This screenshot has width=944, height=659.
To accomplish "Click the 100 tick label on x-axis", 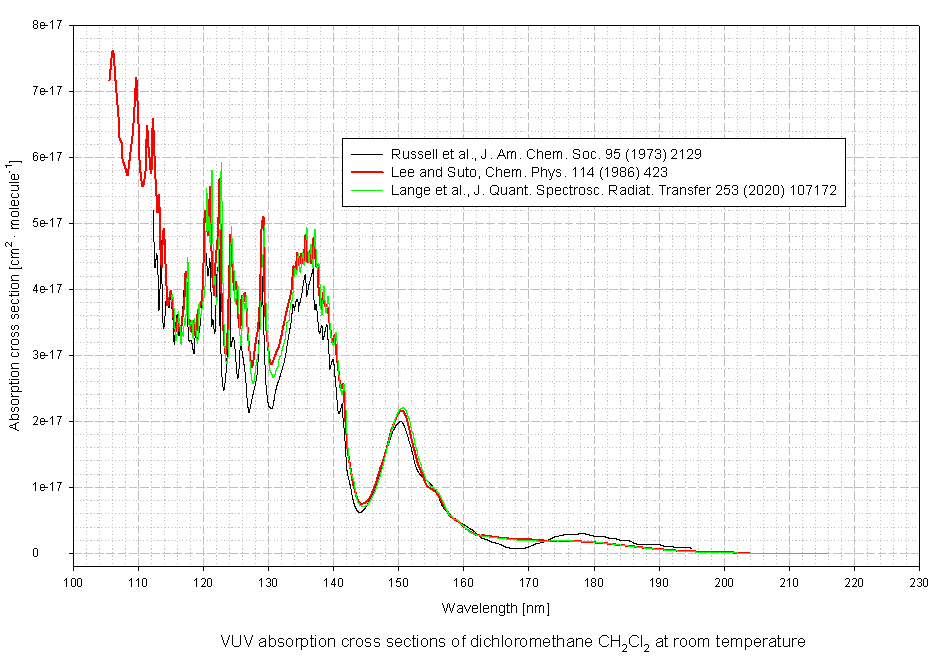I will coord(73,580).
